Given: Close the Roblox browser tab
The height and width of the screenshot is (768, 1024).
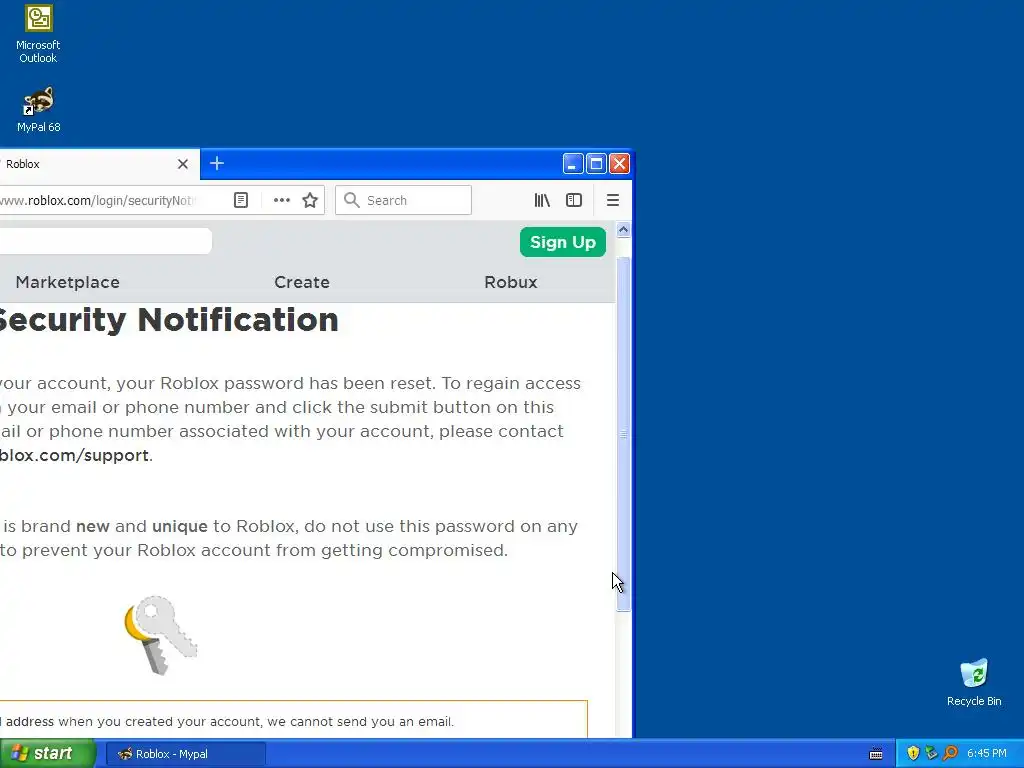Looking at the screenshot, I should pyautogui.click(x=183, y=164).
